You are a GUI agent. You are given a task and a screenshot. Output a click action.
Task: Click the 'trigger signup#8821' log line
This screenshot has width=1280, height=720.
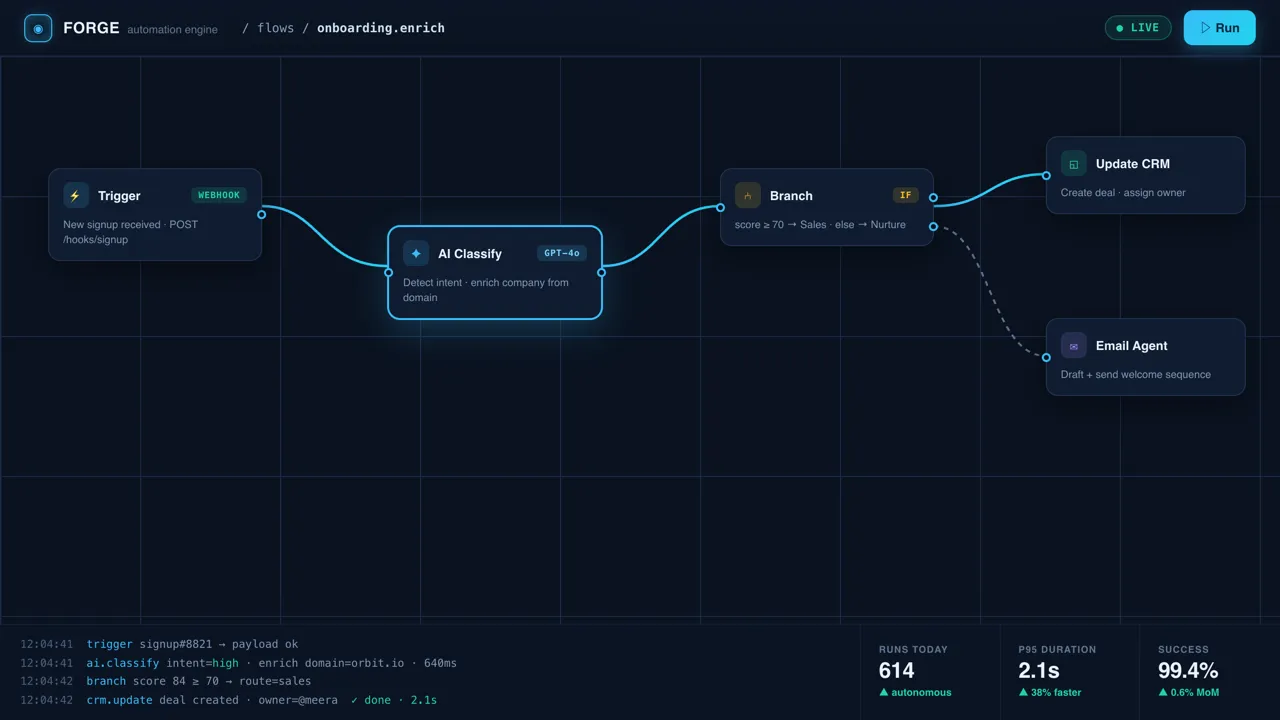(159, 644)
